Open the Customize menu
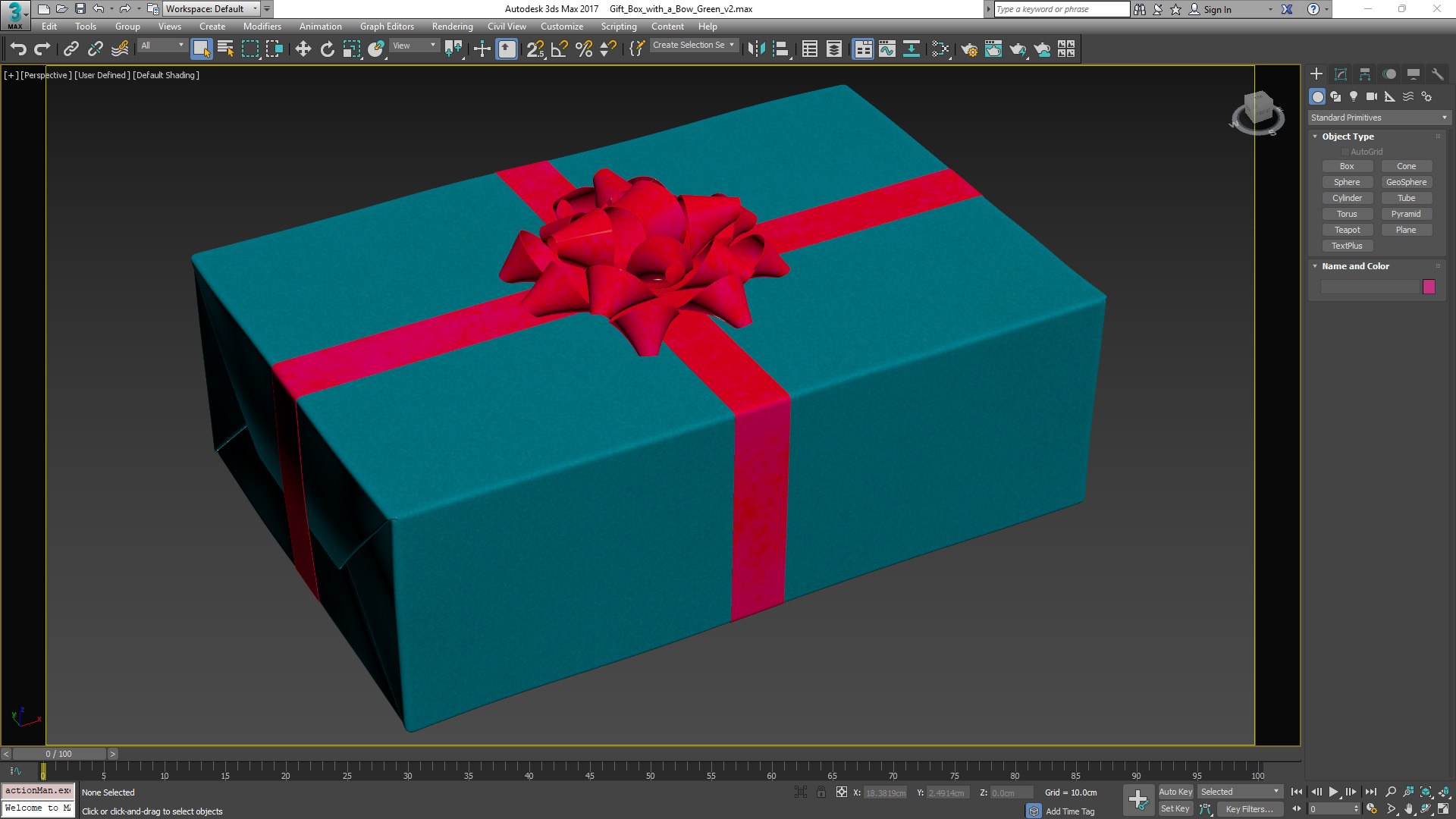 562,27
